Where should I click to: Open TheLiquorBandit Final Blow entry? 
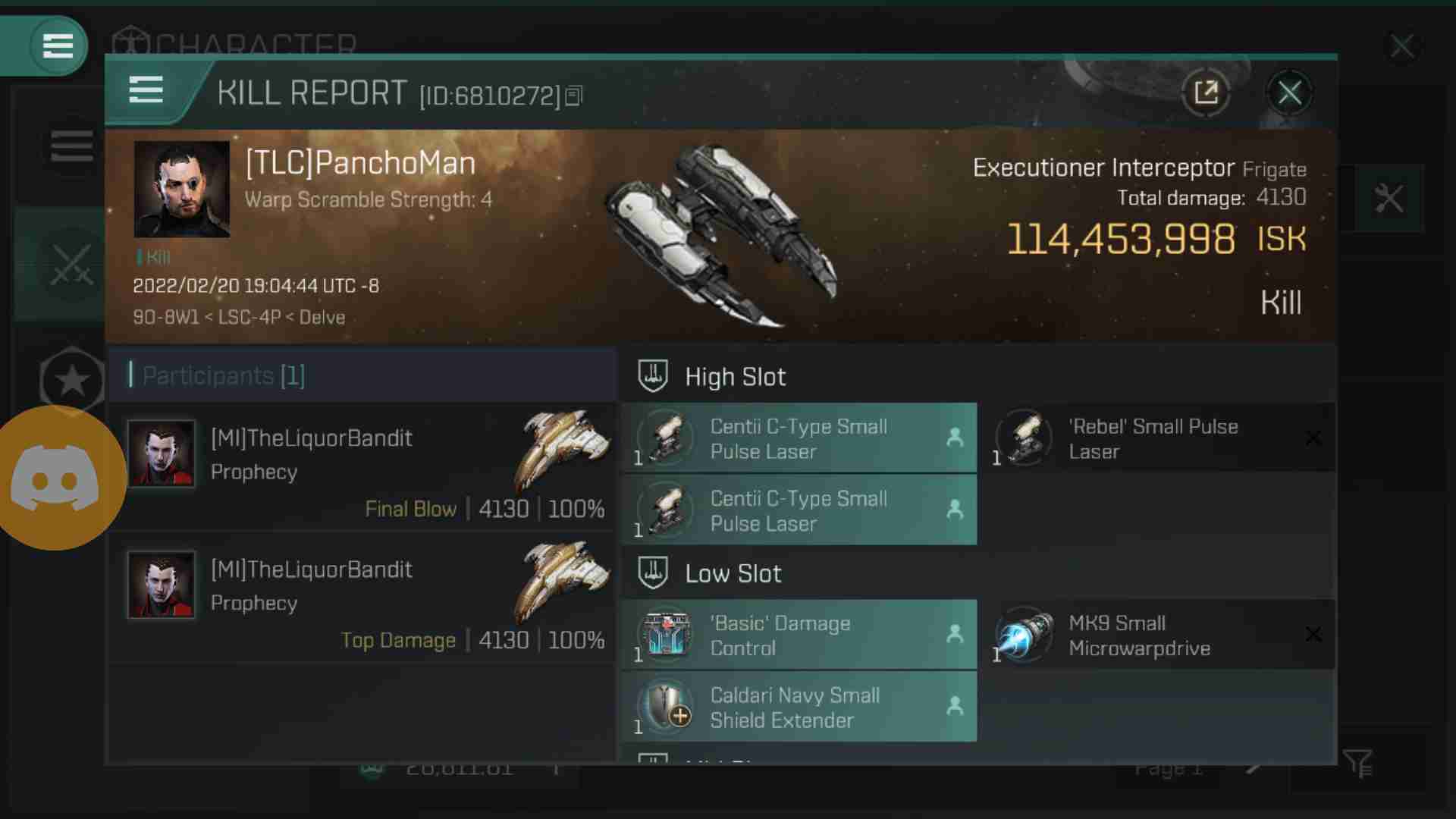[x=362, y=466]
